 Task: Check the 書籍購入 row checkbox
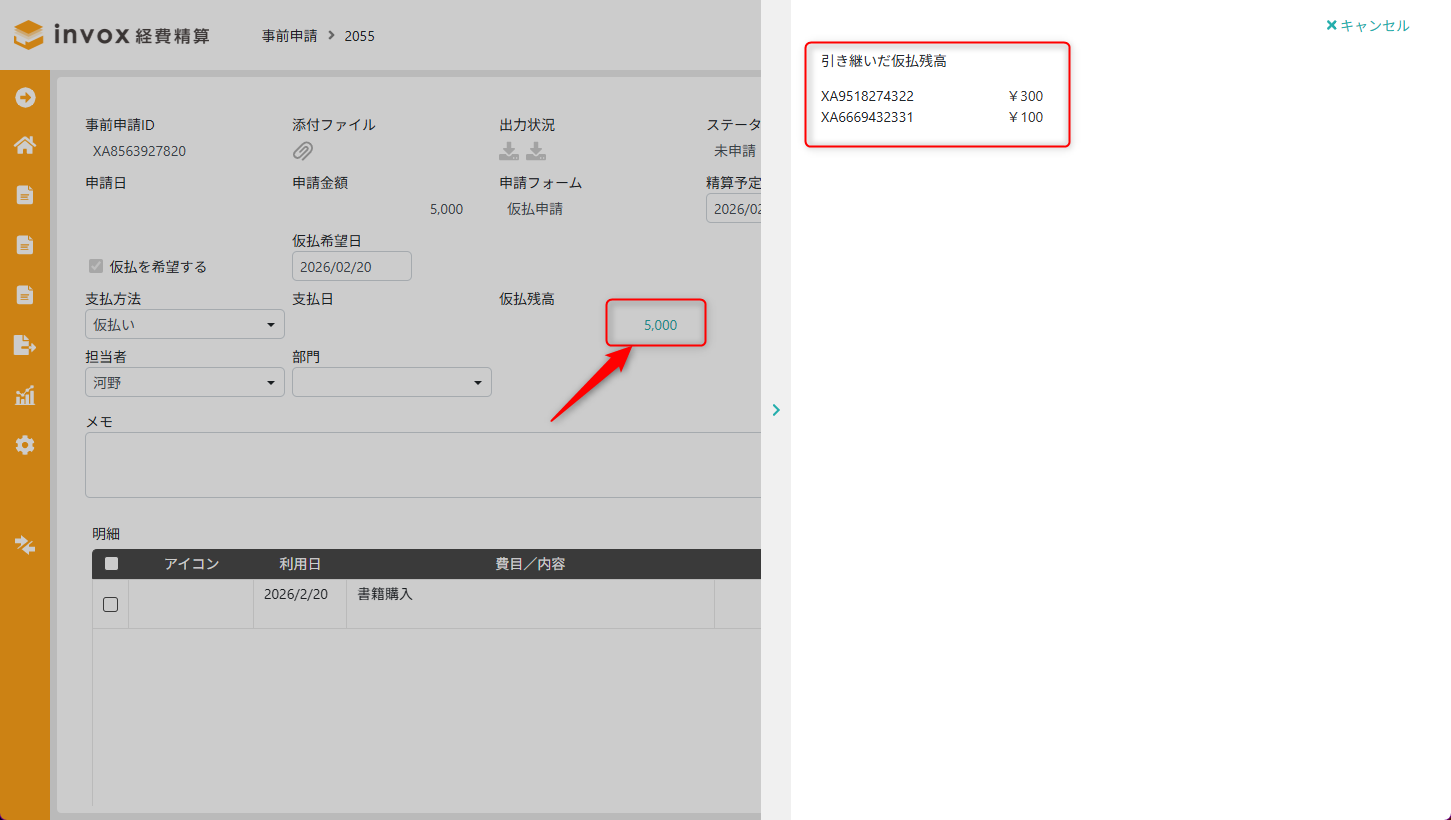pos(111,604)
